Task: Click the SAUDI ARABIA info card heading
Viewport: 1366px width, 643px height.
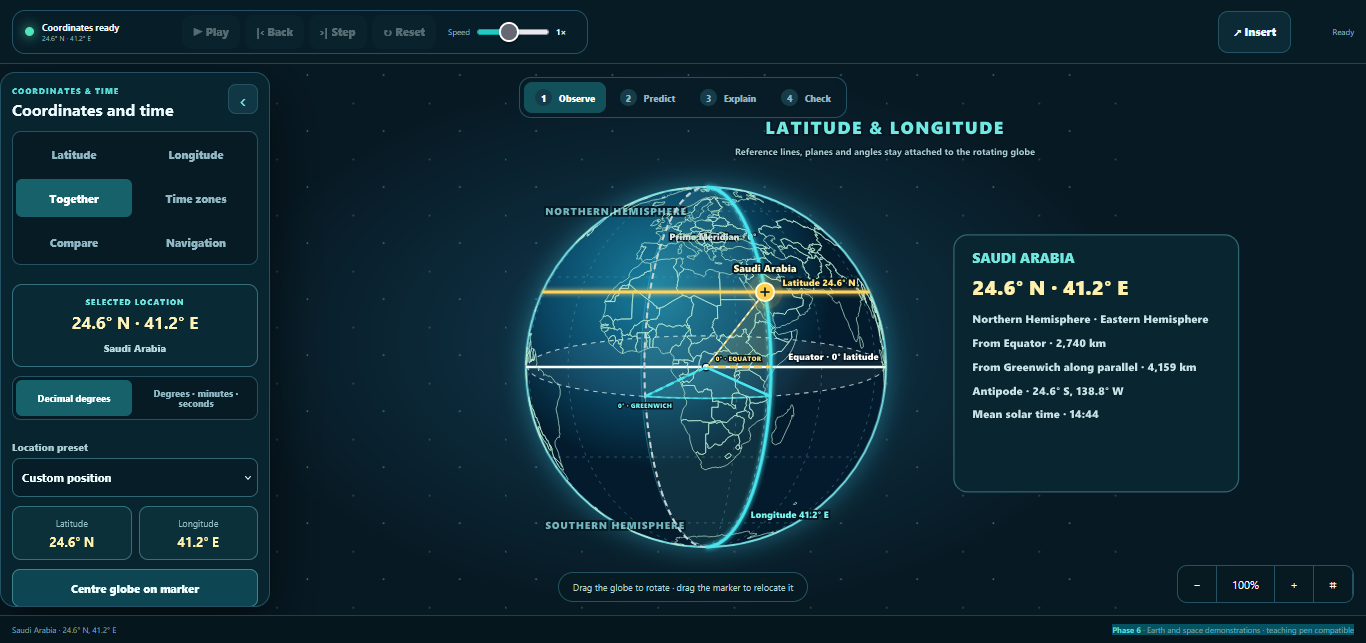Action: tap(1023, 258)
